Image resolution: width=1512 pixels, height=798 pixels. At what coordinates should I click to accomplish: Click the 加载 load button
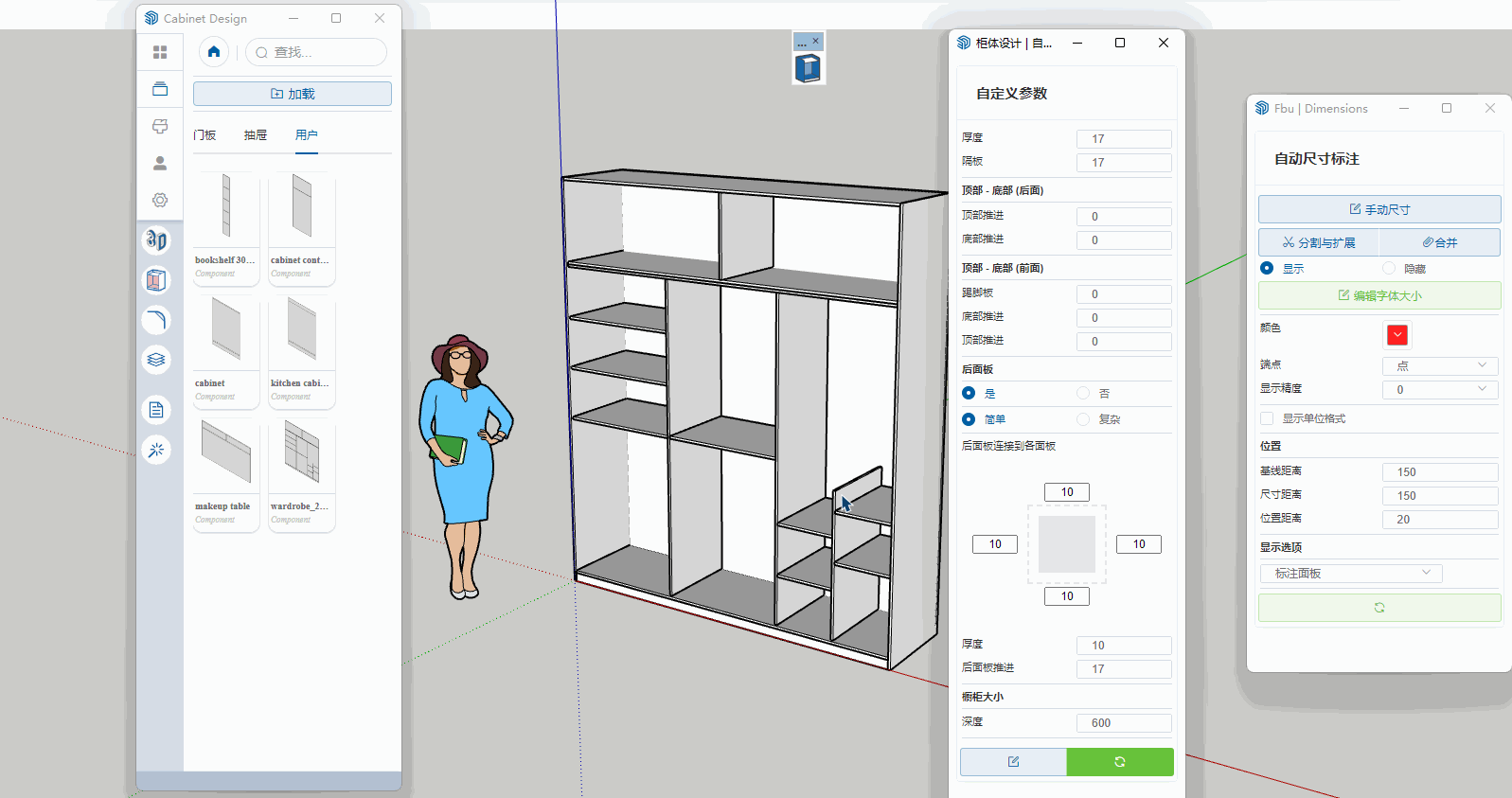[x=293, y=94]
